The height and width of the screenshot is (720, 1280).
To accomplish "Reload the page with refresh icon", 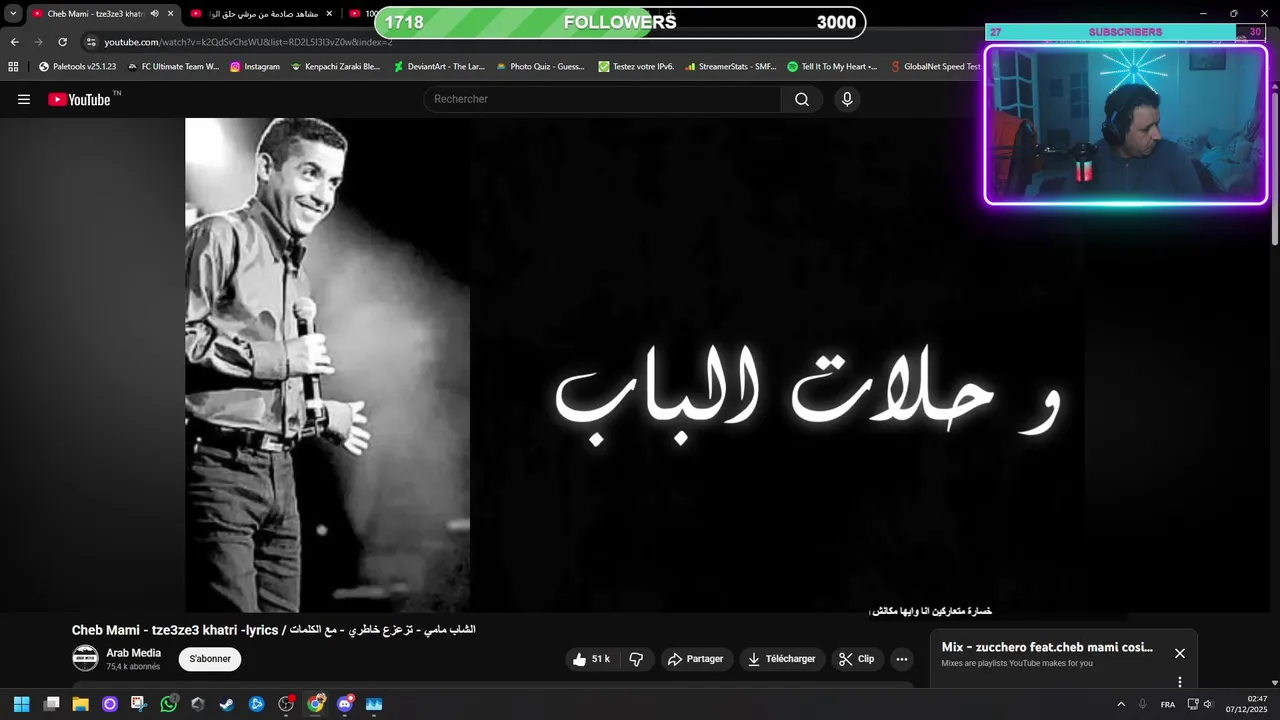I will tap(62, 42).
